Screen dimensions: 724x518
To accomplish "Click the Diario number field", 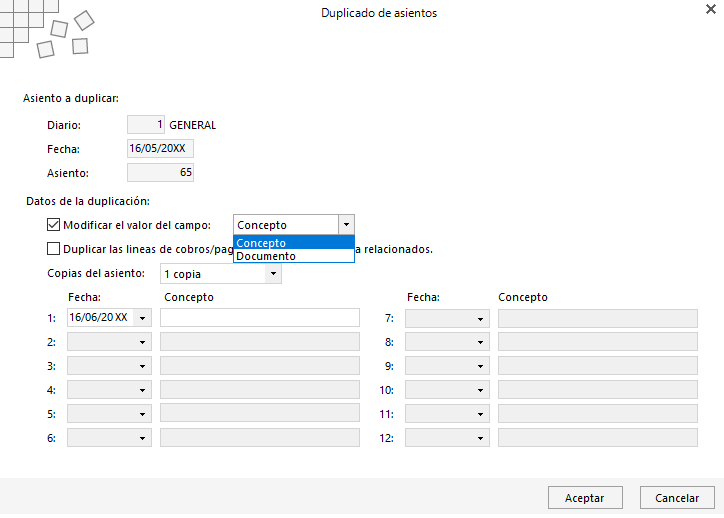I will [145, 125].
